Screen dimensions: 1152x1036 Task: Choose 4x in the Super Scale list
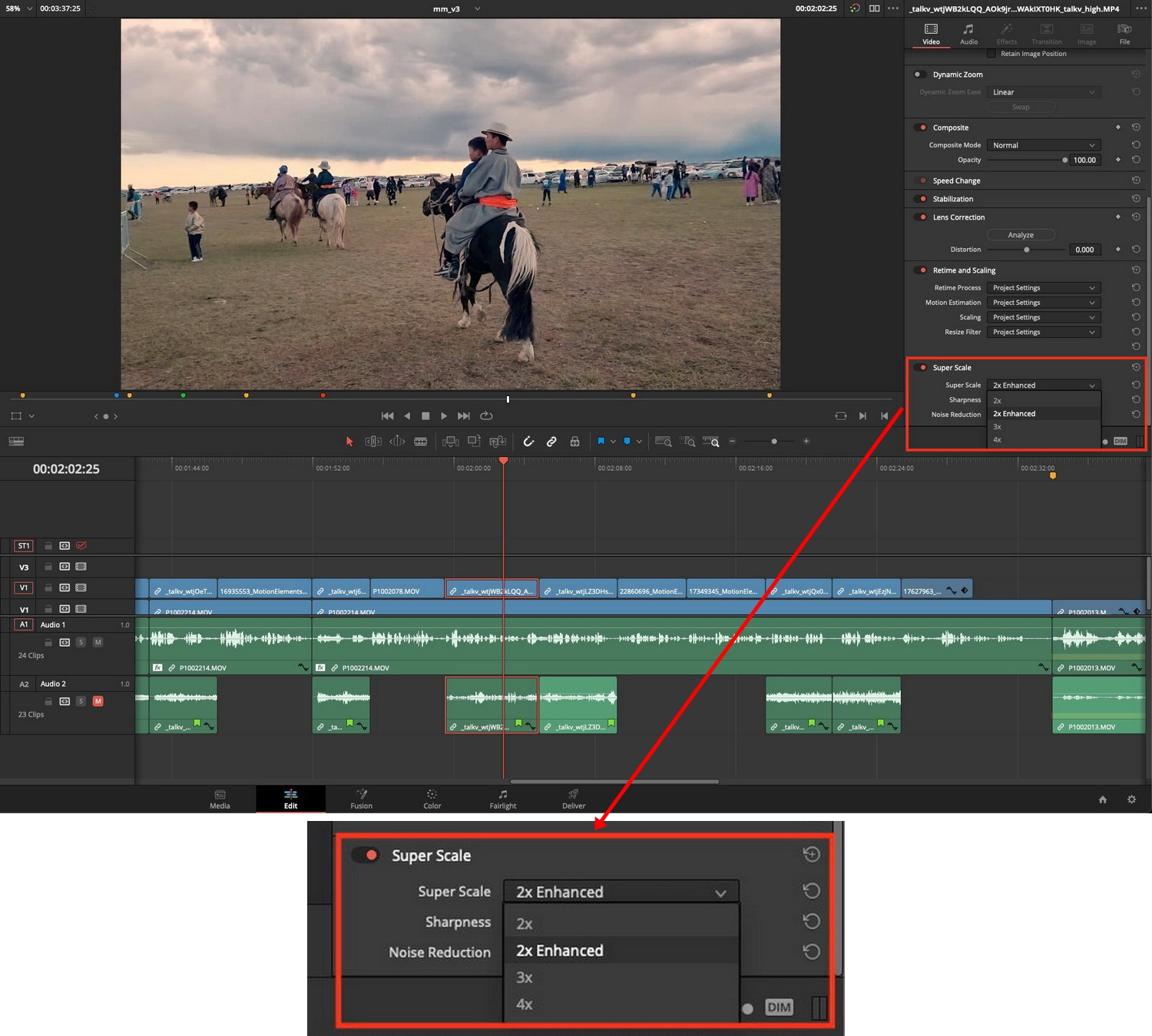coord(997,440)
